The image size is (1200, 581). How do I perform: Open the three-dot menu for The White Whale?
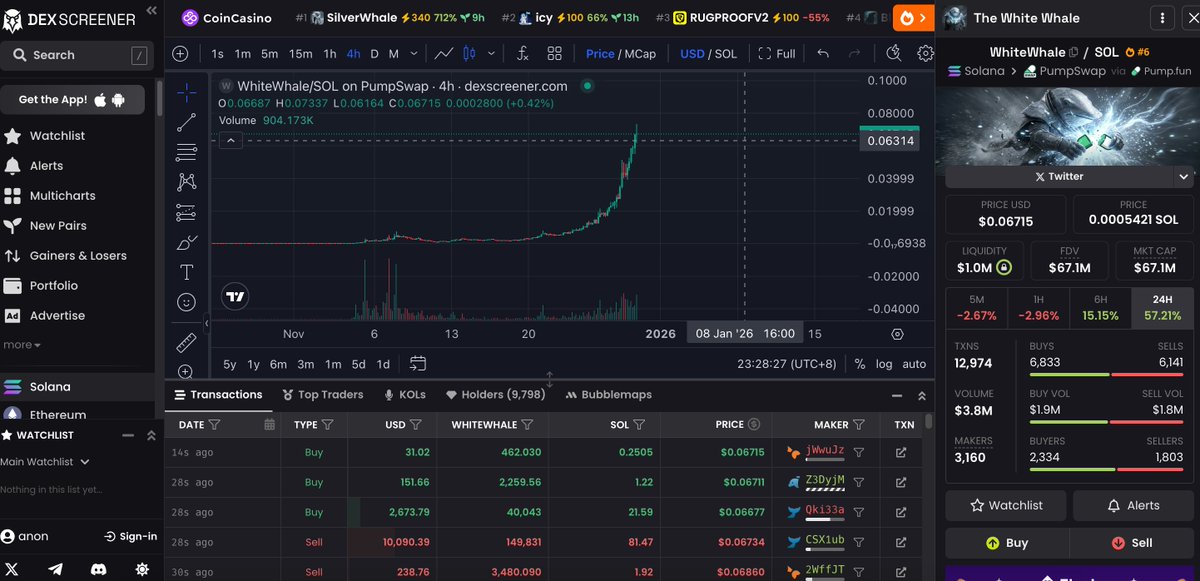tap(1162, 17)
